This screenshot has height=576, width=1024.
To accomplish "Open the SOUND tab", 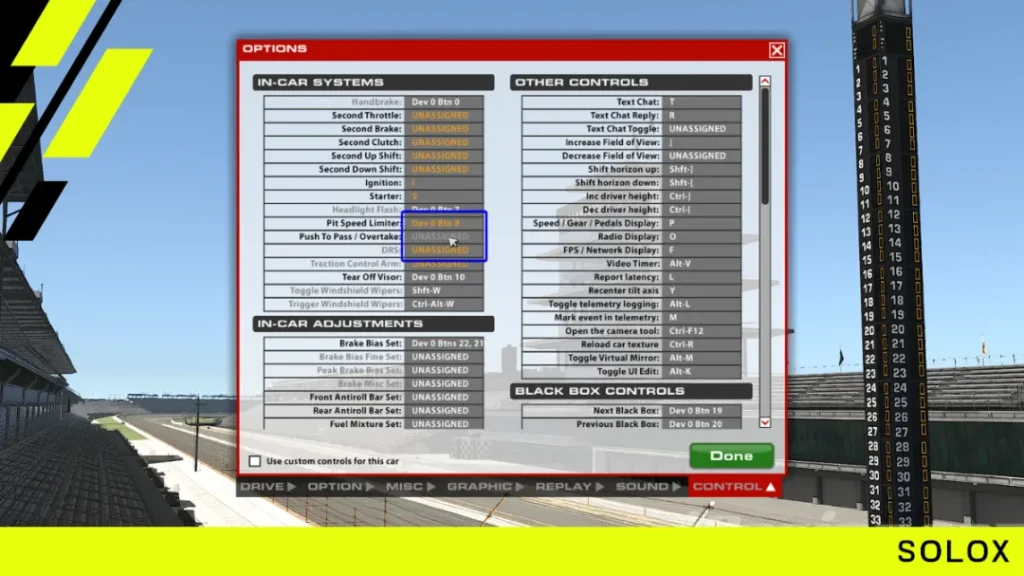I will [x=648, y=487].
